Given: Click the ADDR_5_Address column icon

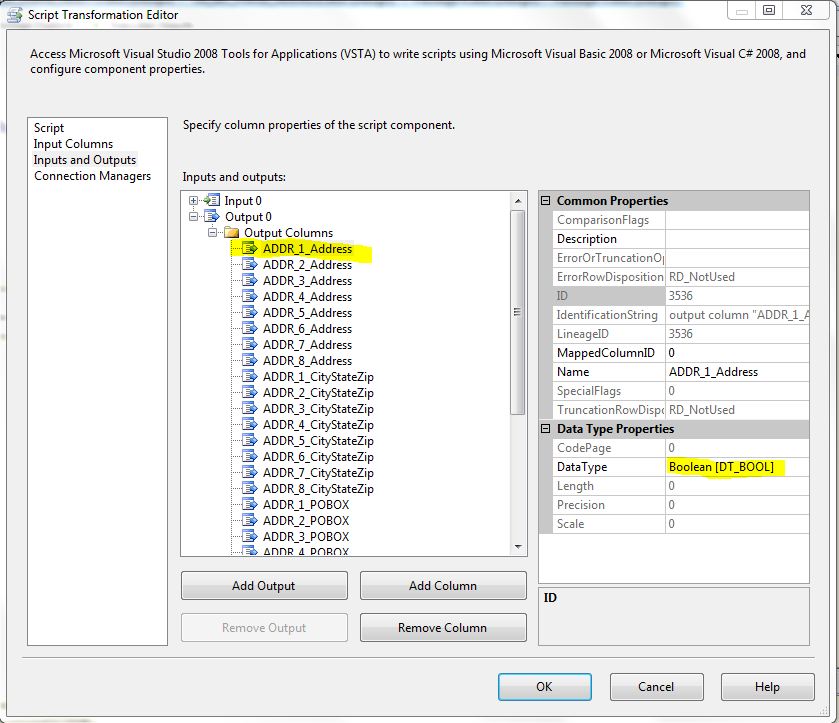Looking at the screenshot, I should pos(249,313).
